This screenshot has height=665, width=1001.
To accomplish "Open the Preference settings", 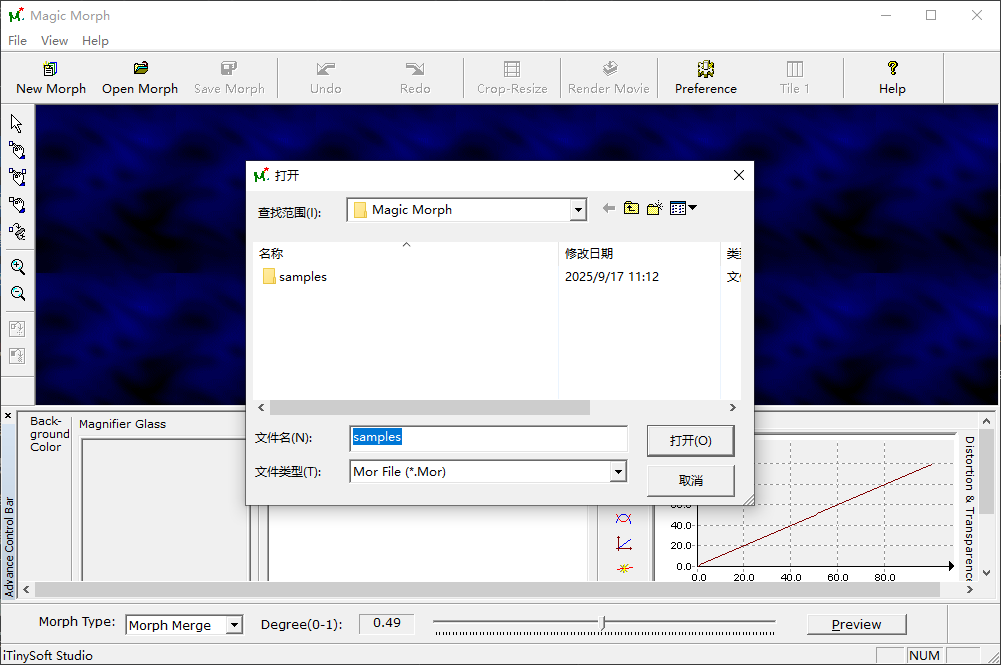I will pos(705,78).
